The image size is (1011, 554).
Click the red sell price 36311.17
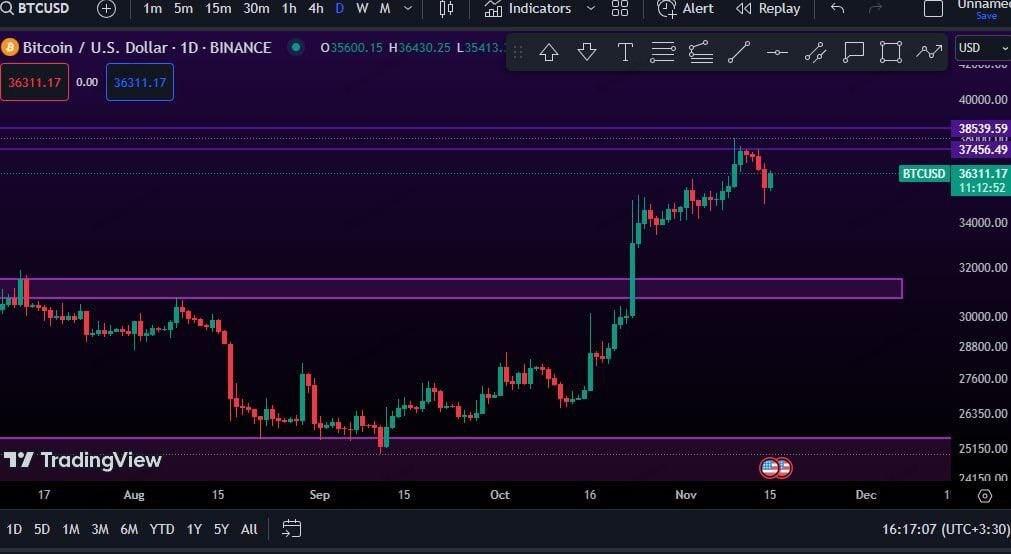coord(34,83)
